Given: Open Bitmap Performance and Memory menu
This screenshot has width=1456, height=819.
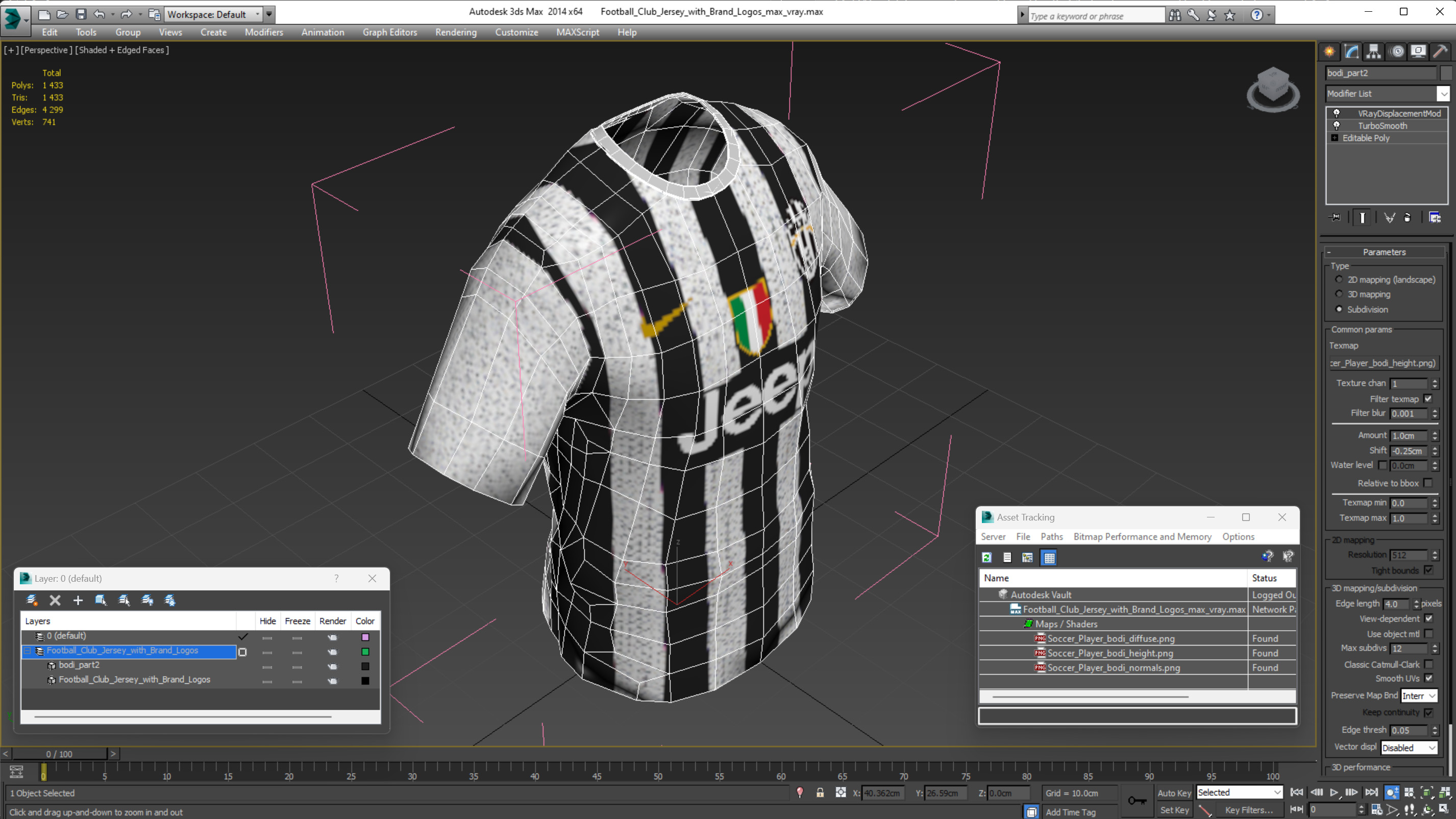Looking at the screenshot, I should 1142,536.
